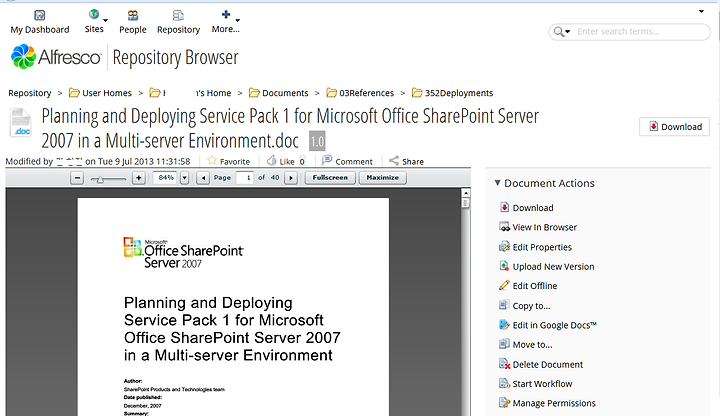Open the 352Deployments breadcrumb folder
The width and height of the screenshot is (720, 416).
(452, 93)
